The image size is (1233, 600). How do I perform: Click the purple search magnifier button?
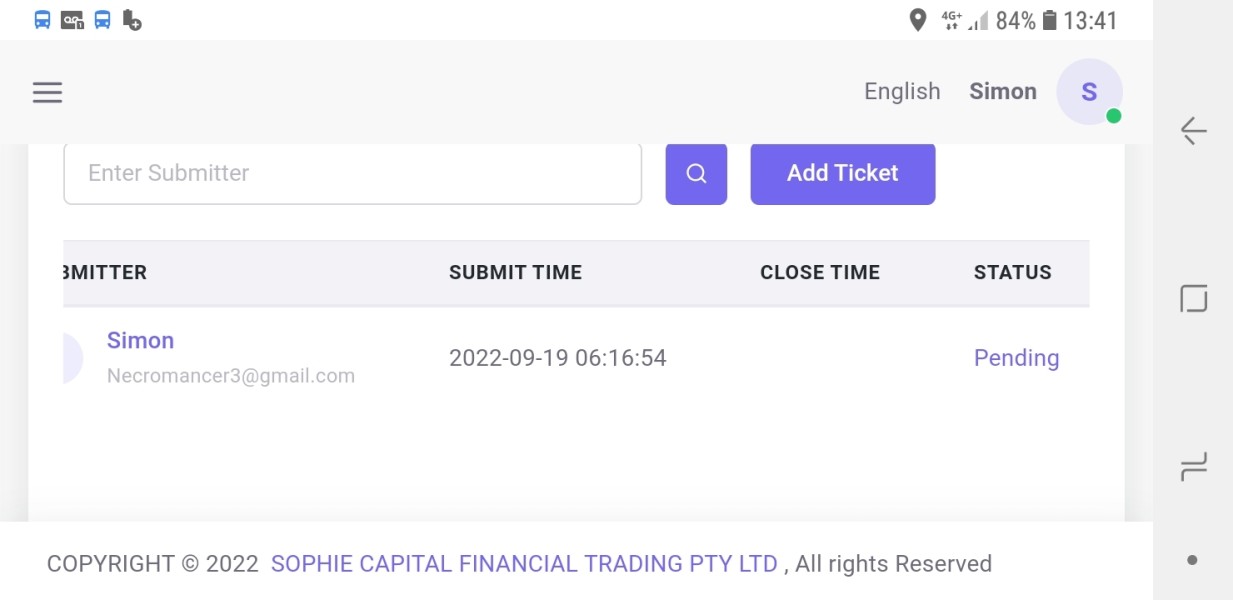tap(696, 174)
